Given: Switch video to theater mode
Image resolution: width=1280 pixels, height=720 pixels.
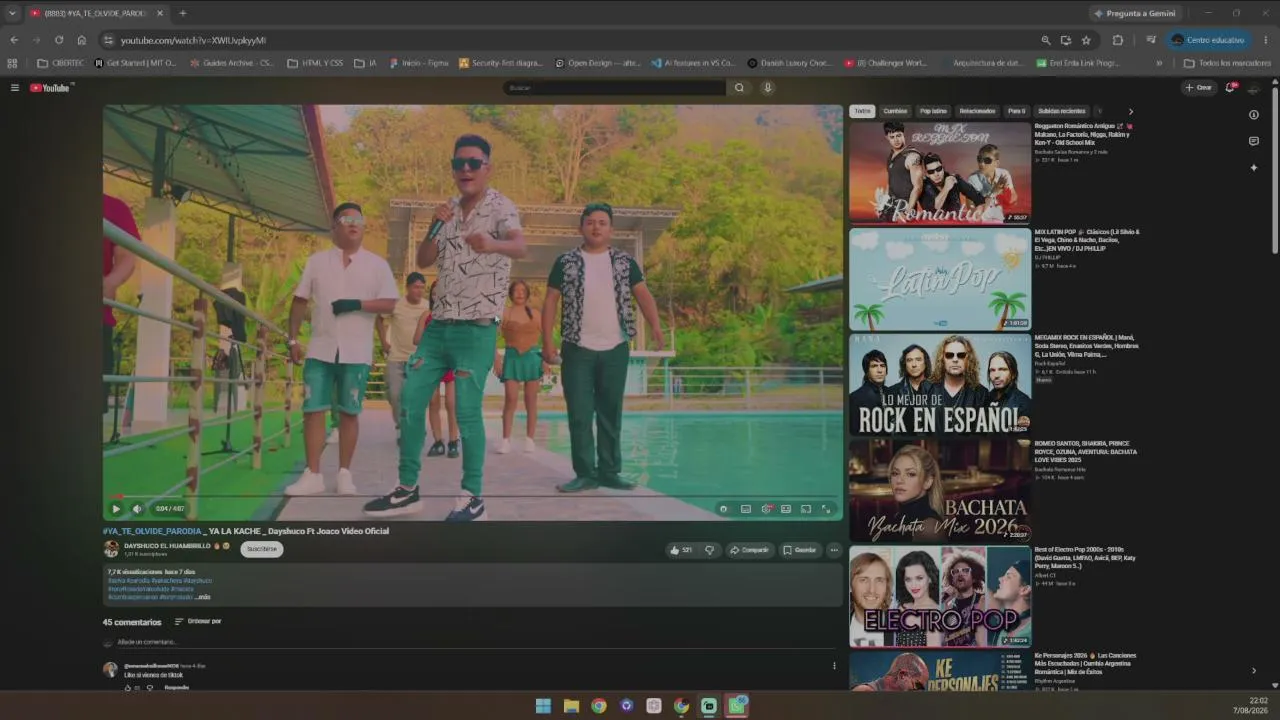Looking at the screenshot, I should click(x=786, y=509).
